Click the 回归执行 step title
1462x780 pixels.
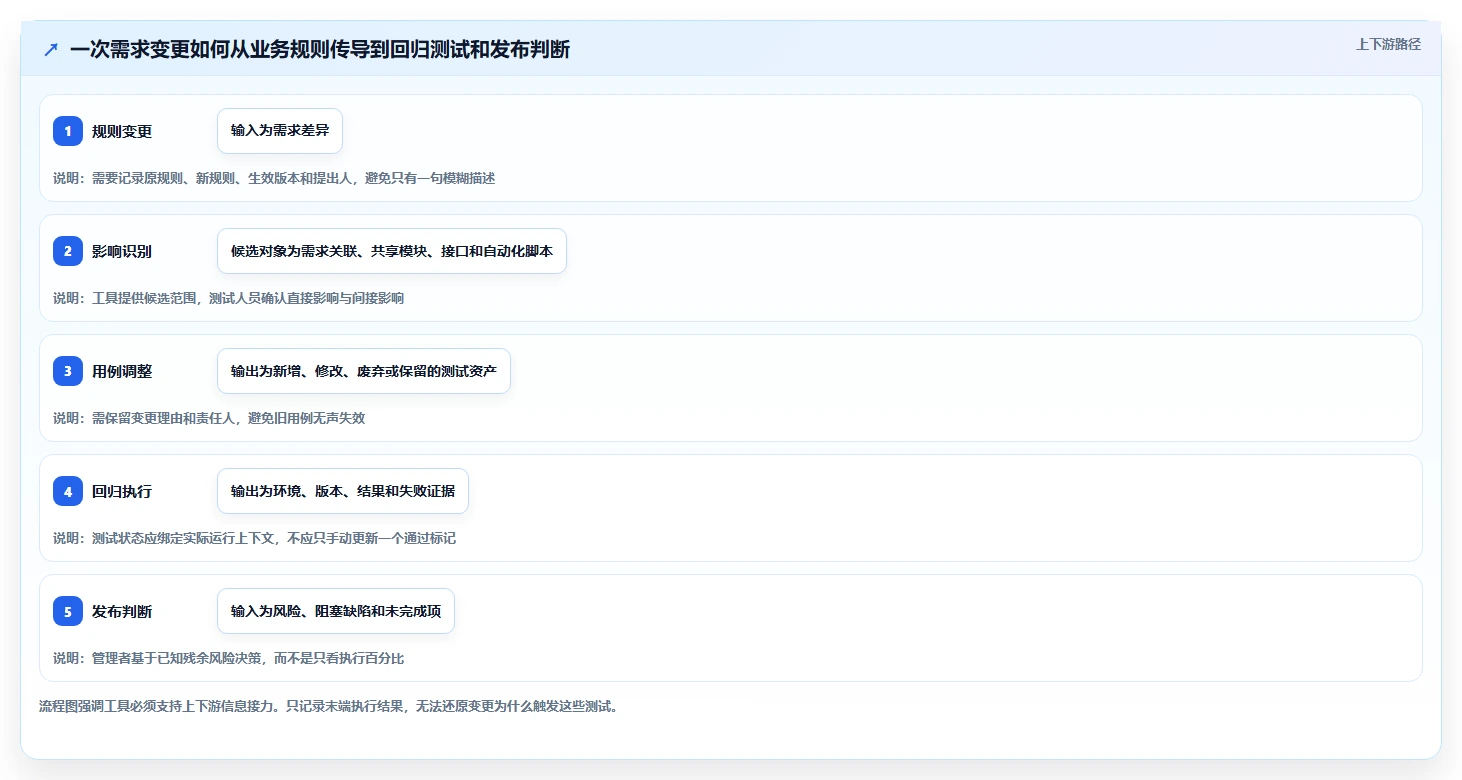tap(122, 491)
